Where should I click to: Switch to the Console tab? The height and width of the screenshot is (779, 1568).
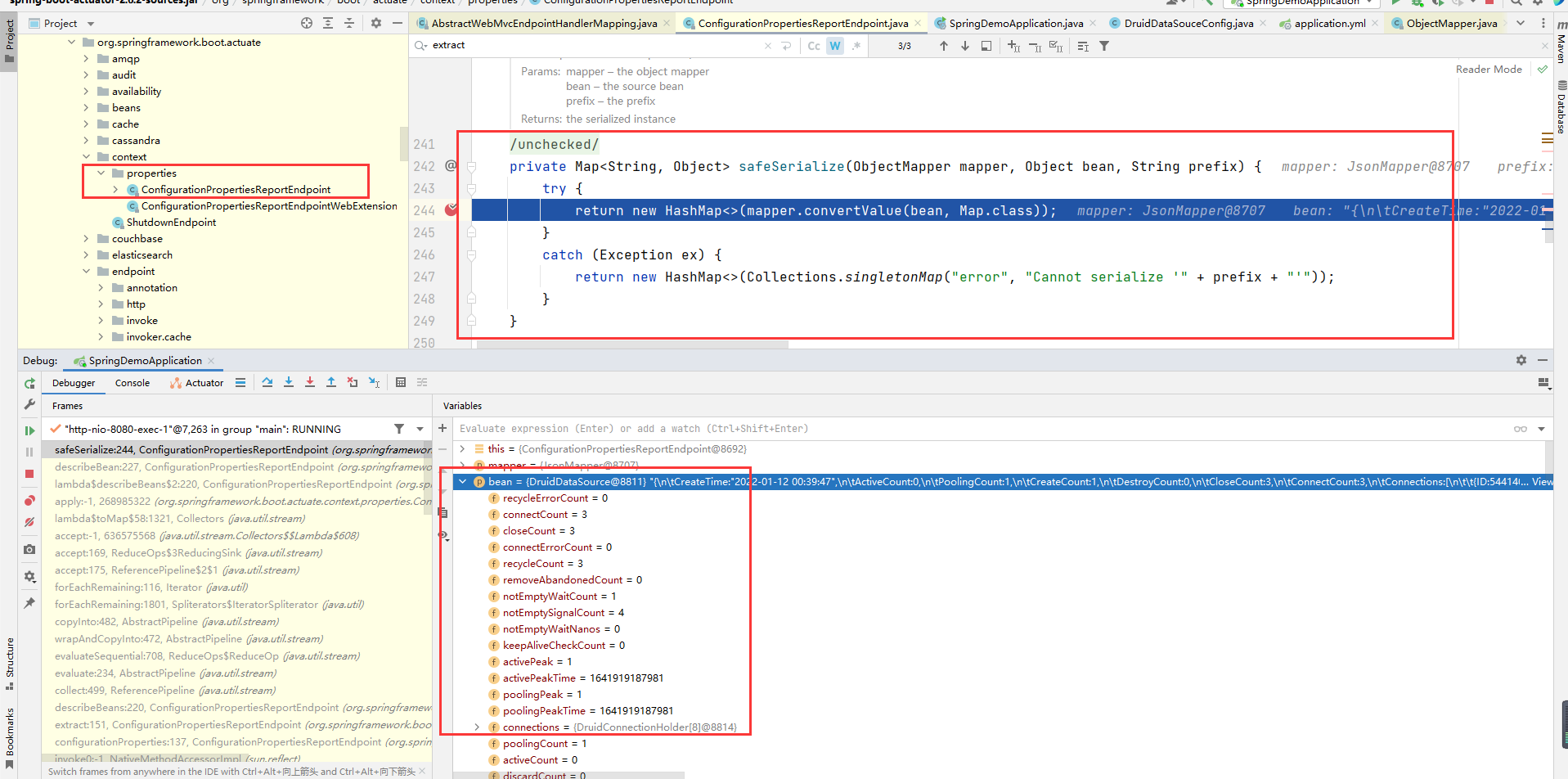pyautogui.click(x=133, y=383)
